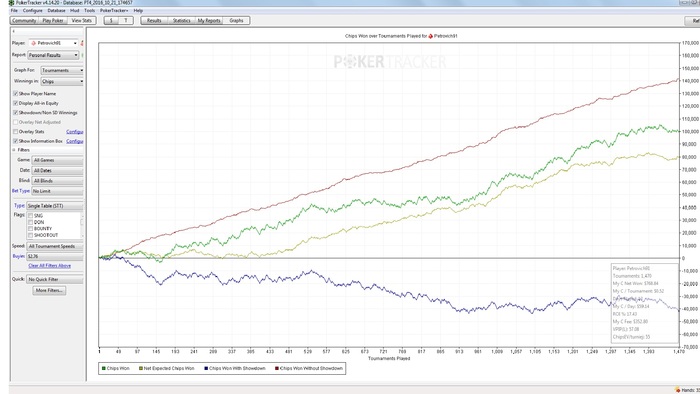700x394 pixels.
Task: Check the SNG flag checkbox
Action: pos(30,216)
